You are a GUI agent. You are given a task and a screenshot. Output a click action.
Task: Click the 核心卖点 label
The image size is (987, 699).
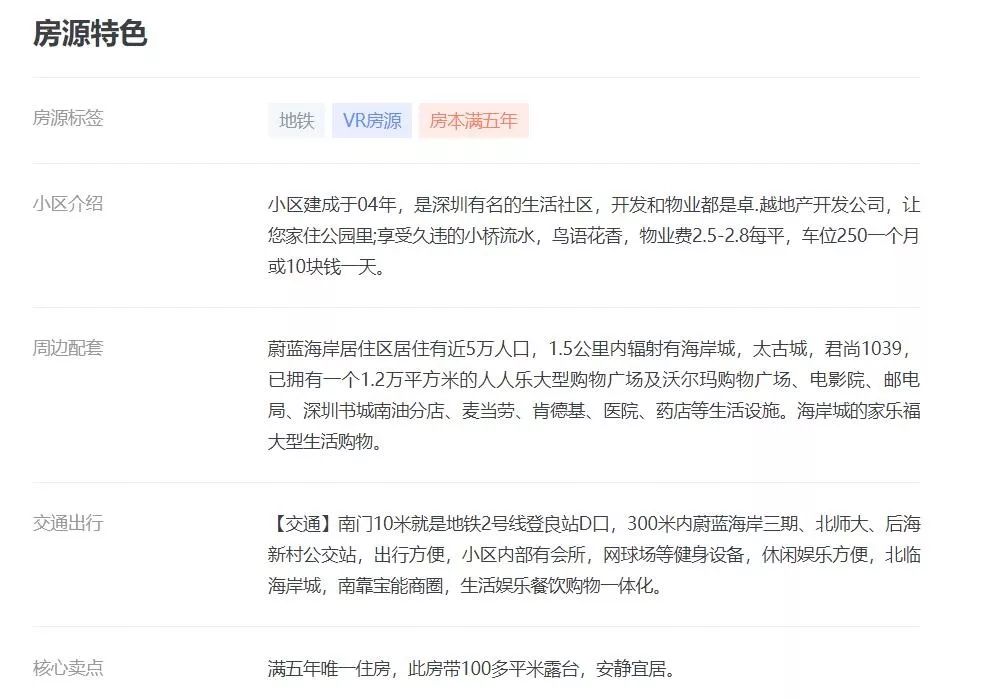pos(68,668)
